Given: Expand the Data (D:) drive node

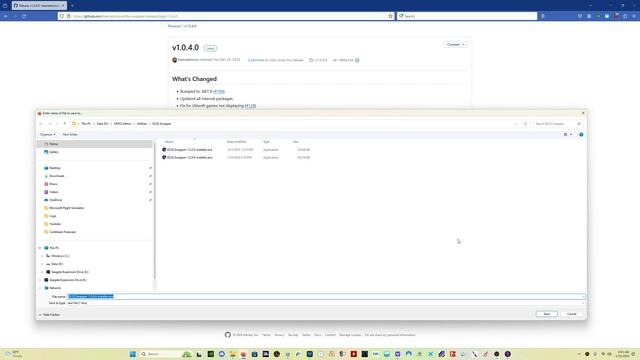Looking at the screenshot, I should (x=42, y=264).
